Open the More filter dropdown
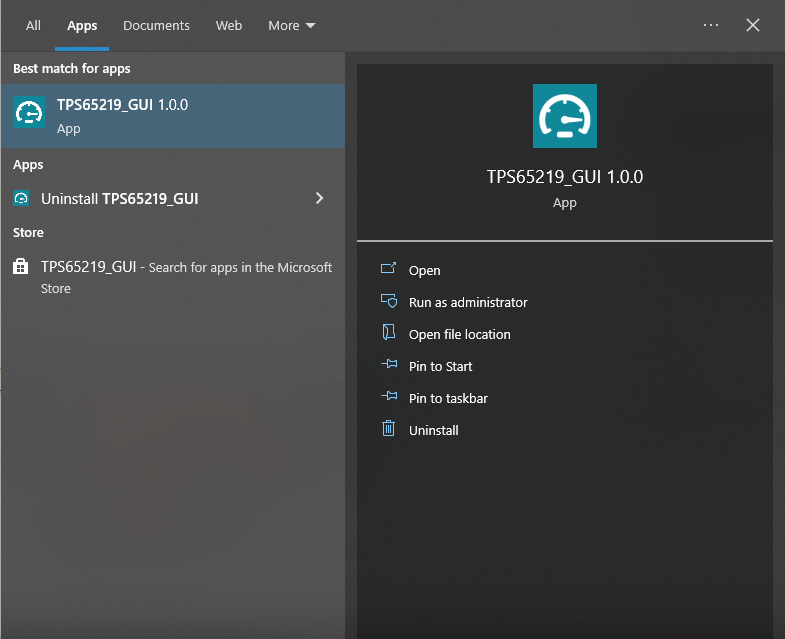Screen dimensions: 785x639 tap(291, 26)
